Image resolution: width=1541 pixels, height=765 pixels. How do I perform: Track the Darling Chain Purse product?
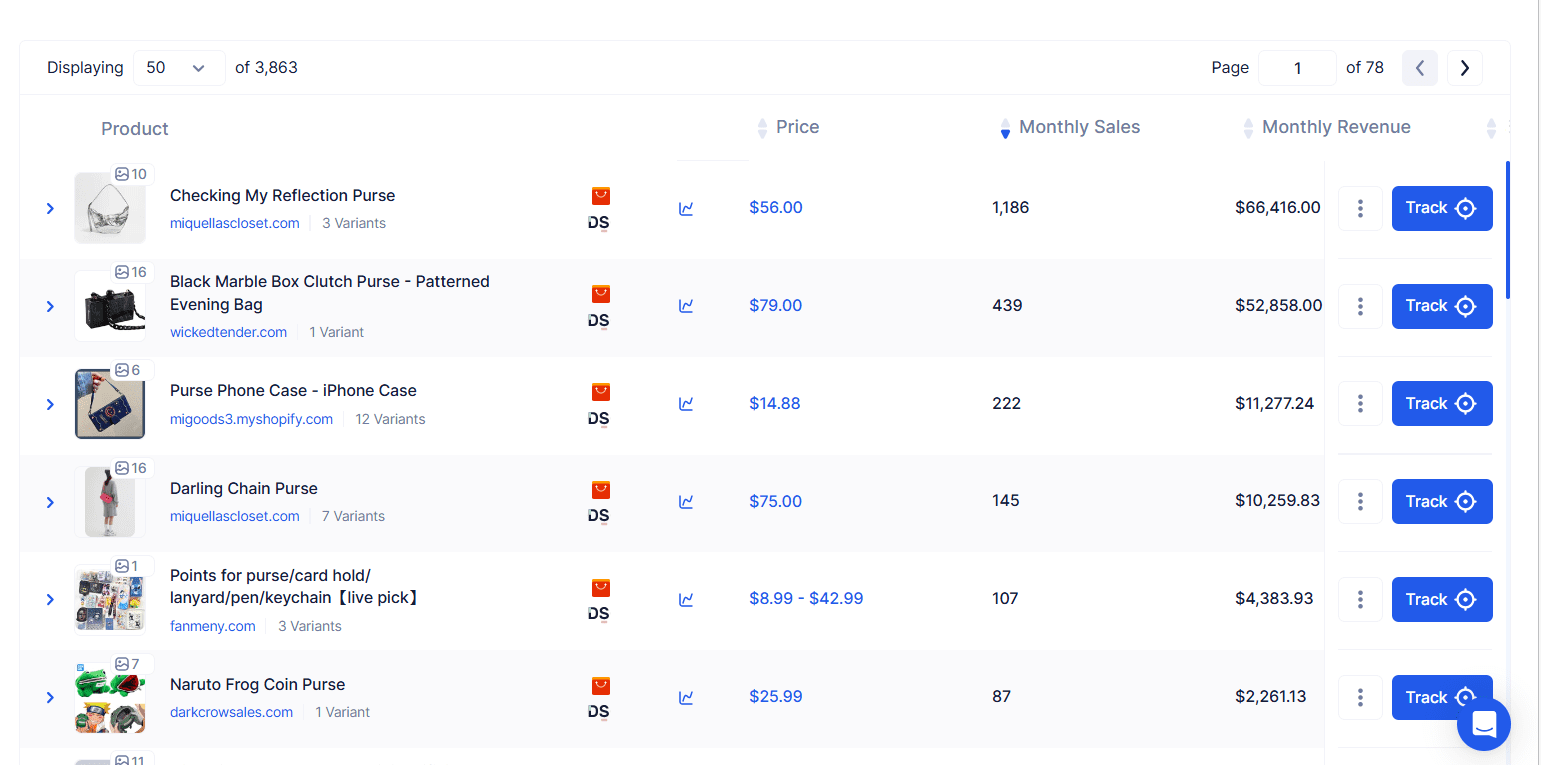[x=1442, y=501]
